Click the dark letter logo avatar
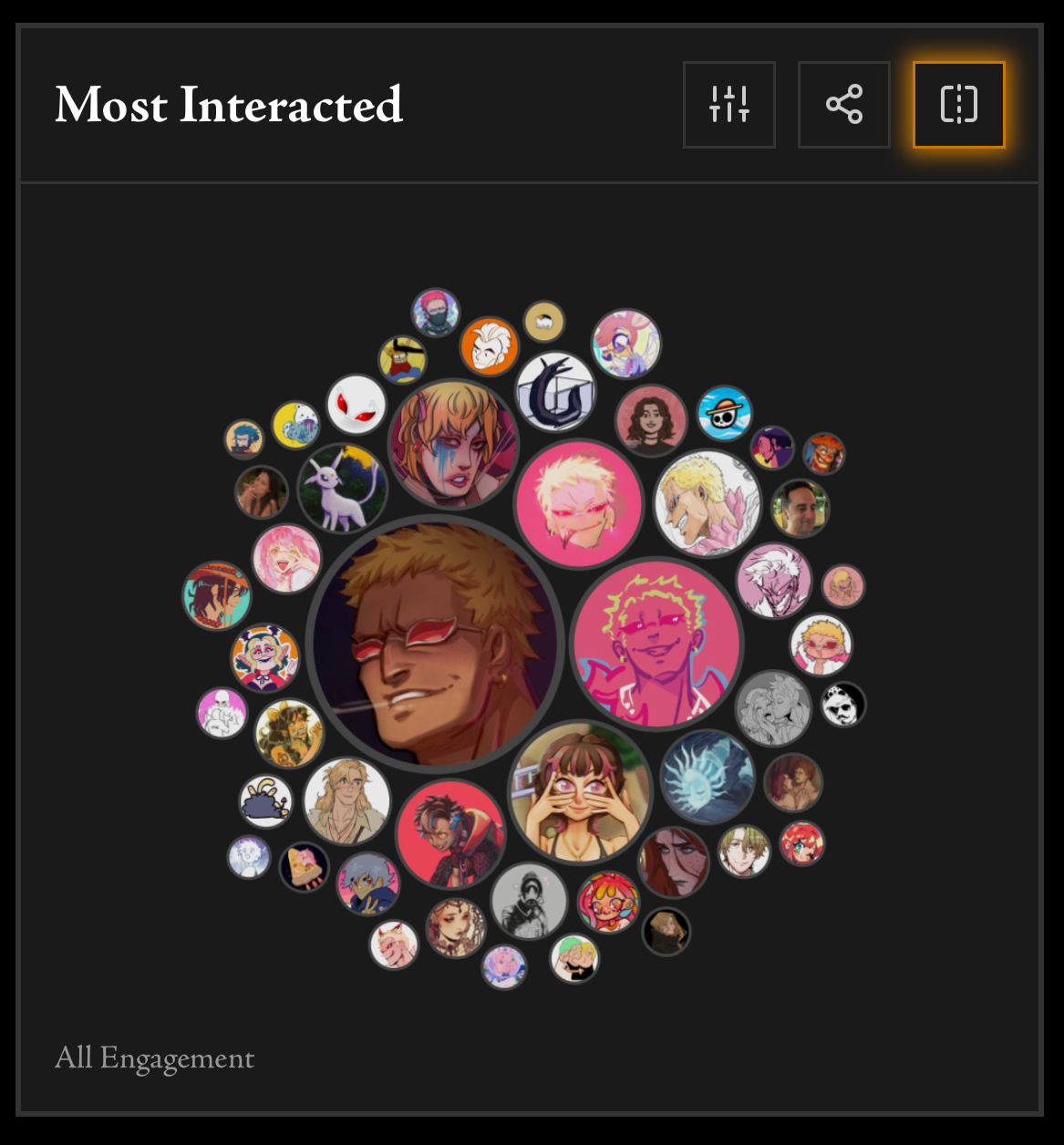Screen dimensions: 1064x1145 coord(555,392)
